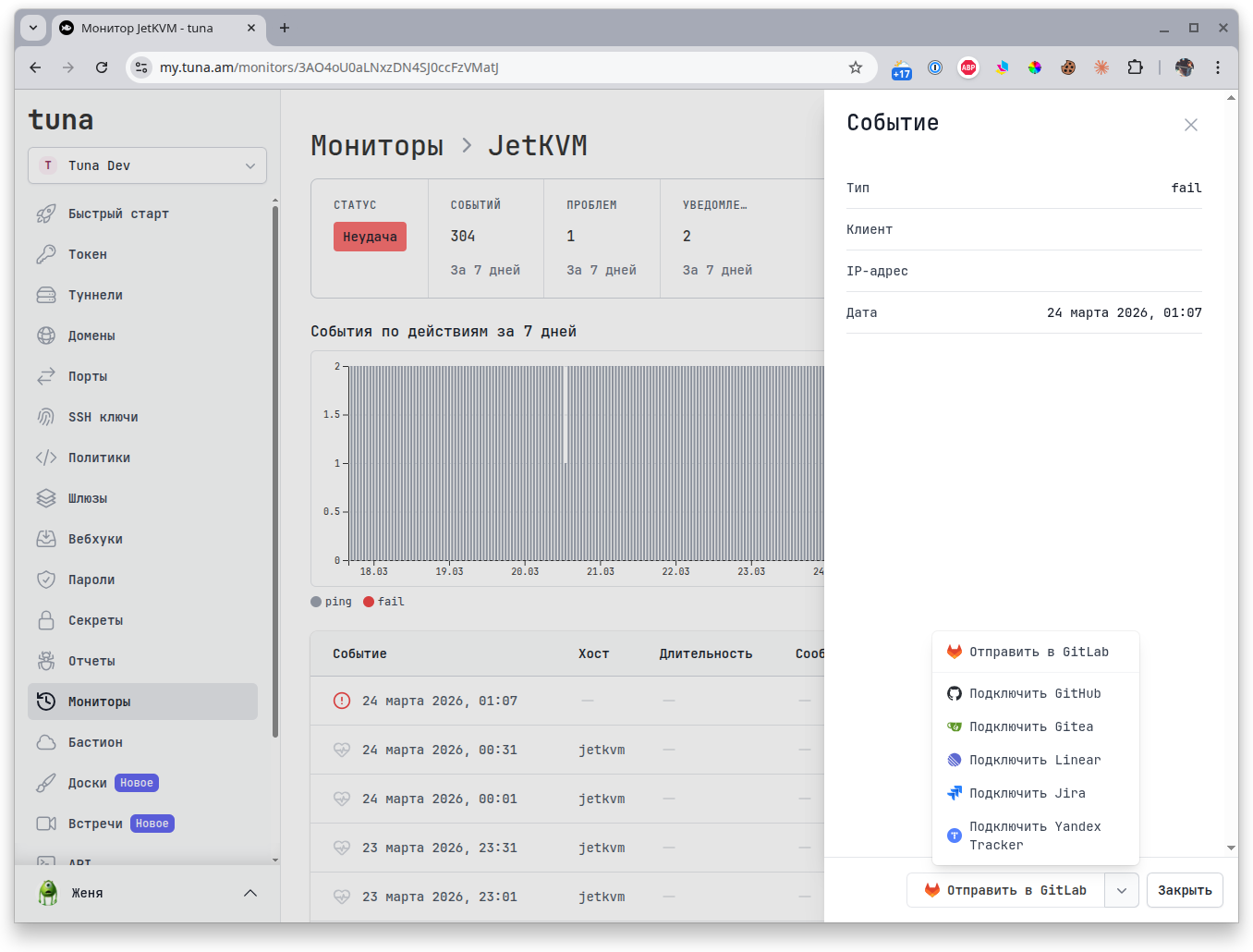Bookmark this page with star icon
1253x952 pixels.
(x=856, y=67)
